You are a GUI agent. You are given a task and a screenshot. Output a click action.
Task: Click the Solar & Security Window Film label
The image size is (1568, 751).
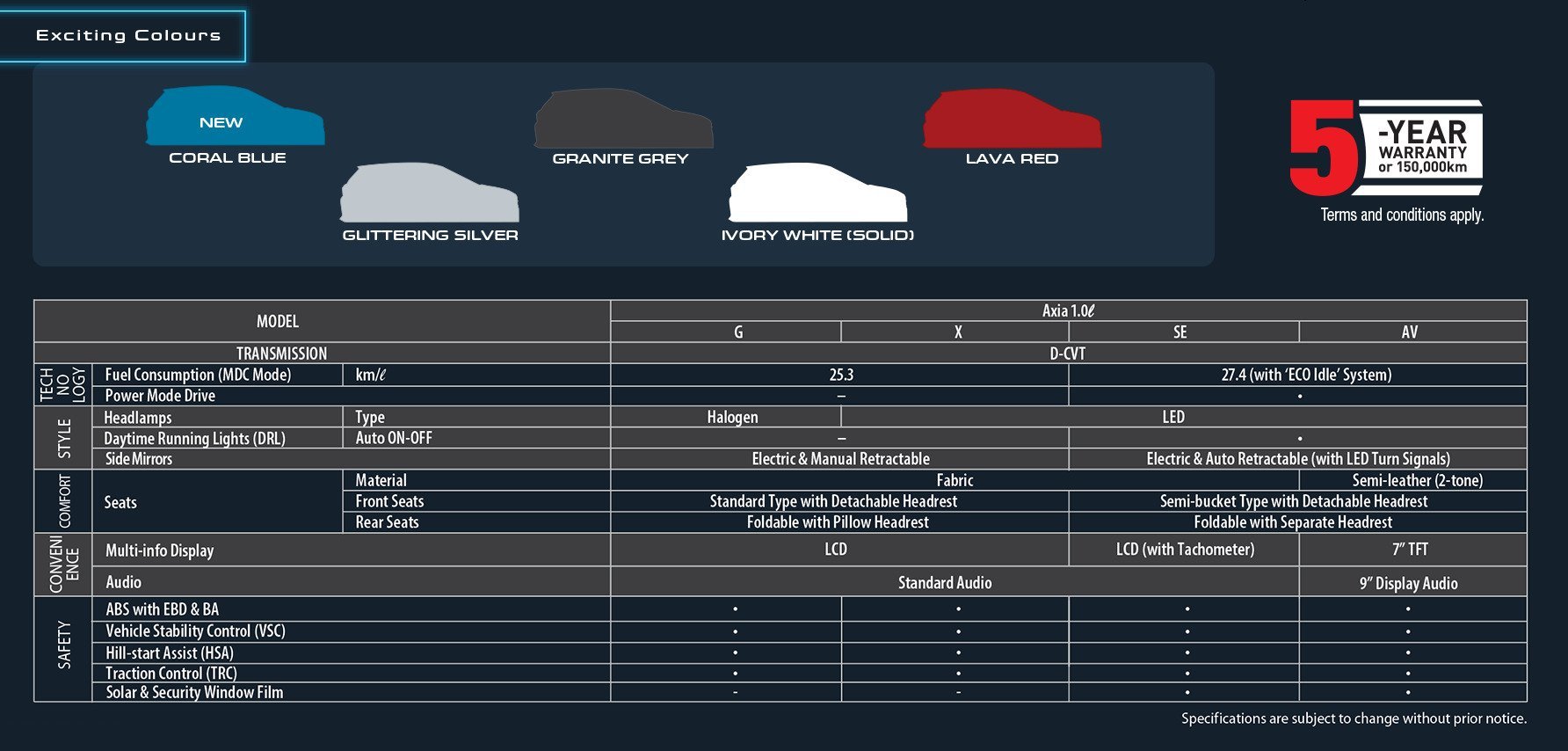coord(194,693)
